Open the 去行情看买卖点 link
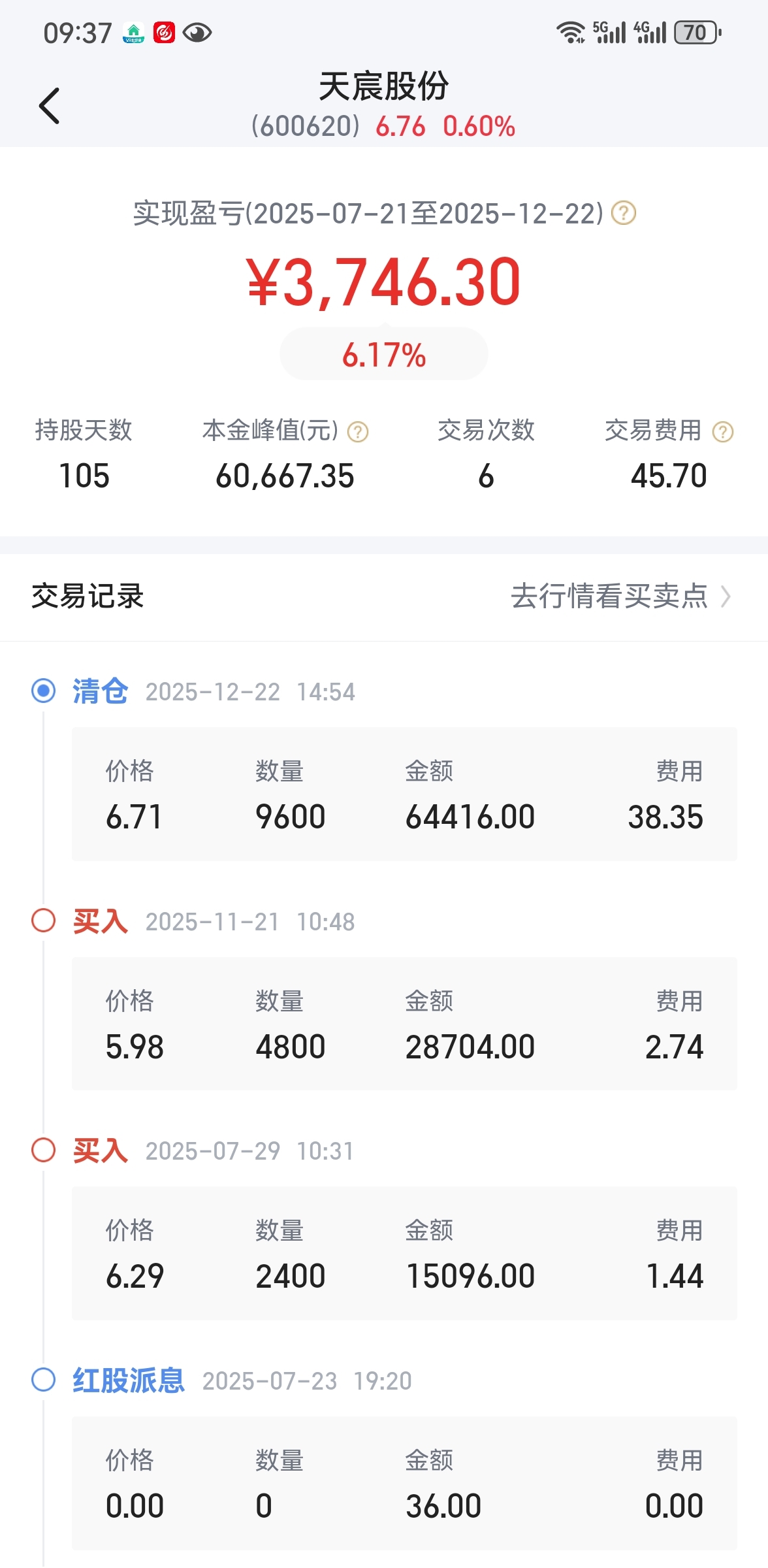768x1568 pixels. point(609,596)
